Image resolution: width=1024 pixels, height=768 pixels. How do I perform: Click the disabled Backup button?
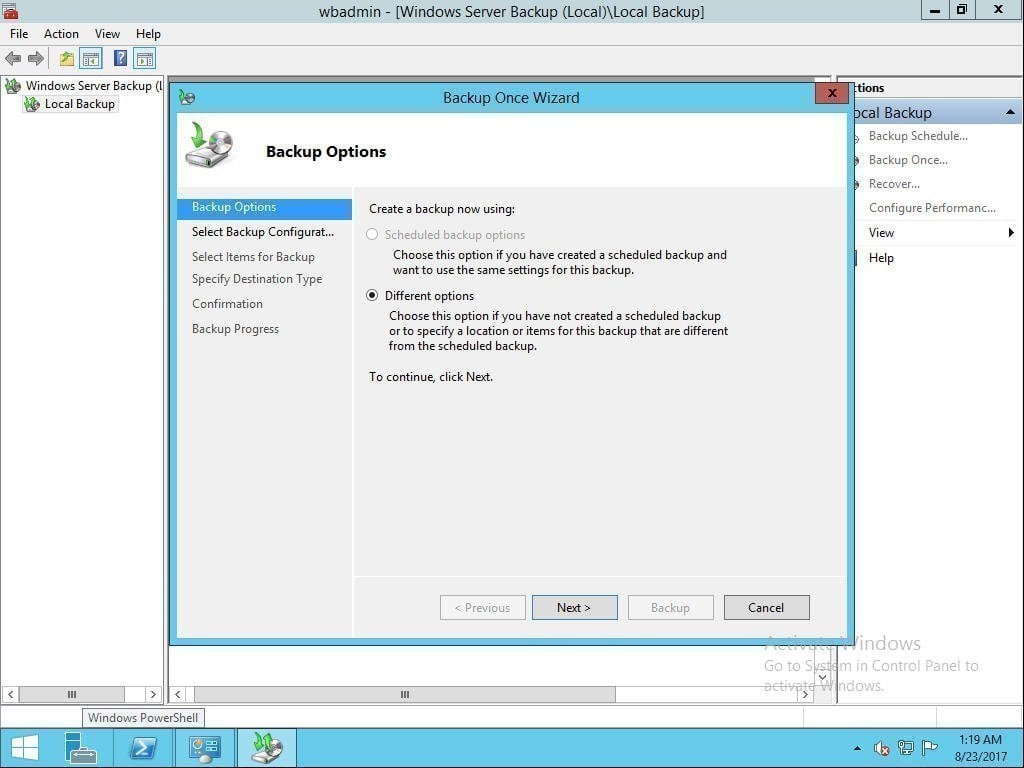pos(671,607)
